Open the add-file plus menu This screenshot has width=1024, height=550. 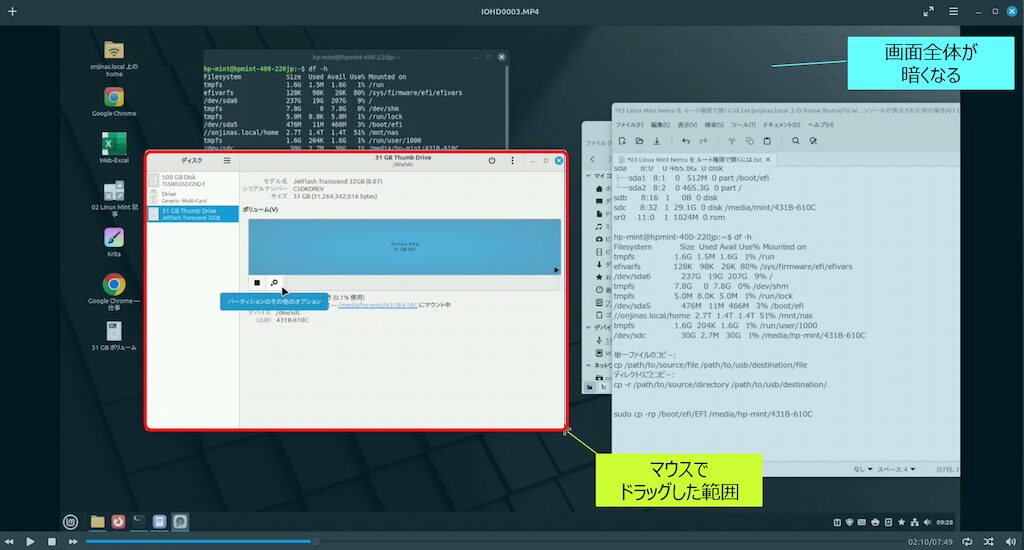tap(12, 11)
